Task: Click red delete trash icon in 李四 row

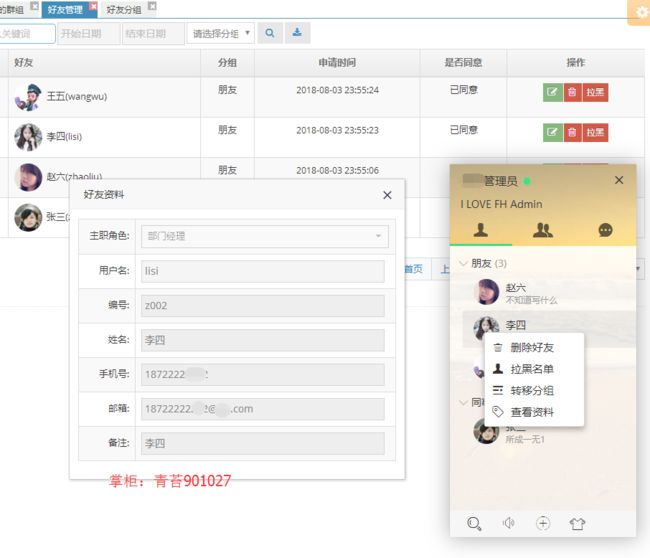Action: 572,133
